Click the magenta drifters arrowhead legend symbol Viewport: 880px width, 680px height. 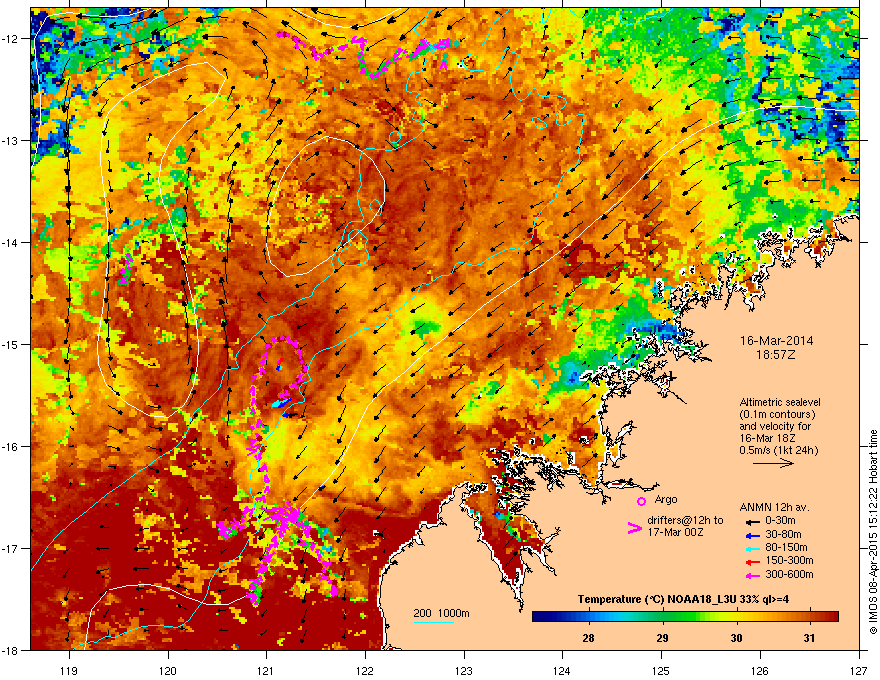(x=634, y=528)
